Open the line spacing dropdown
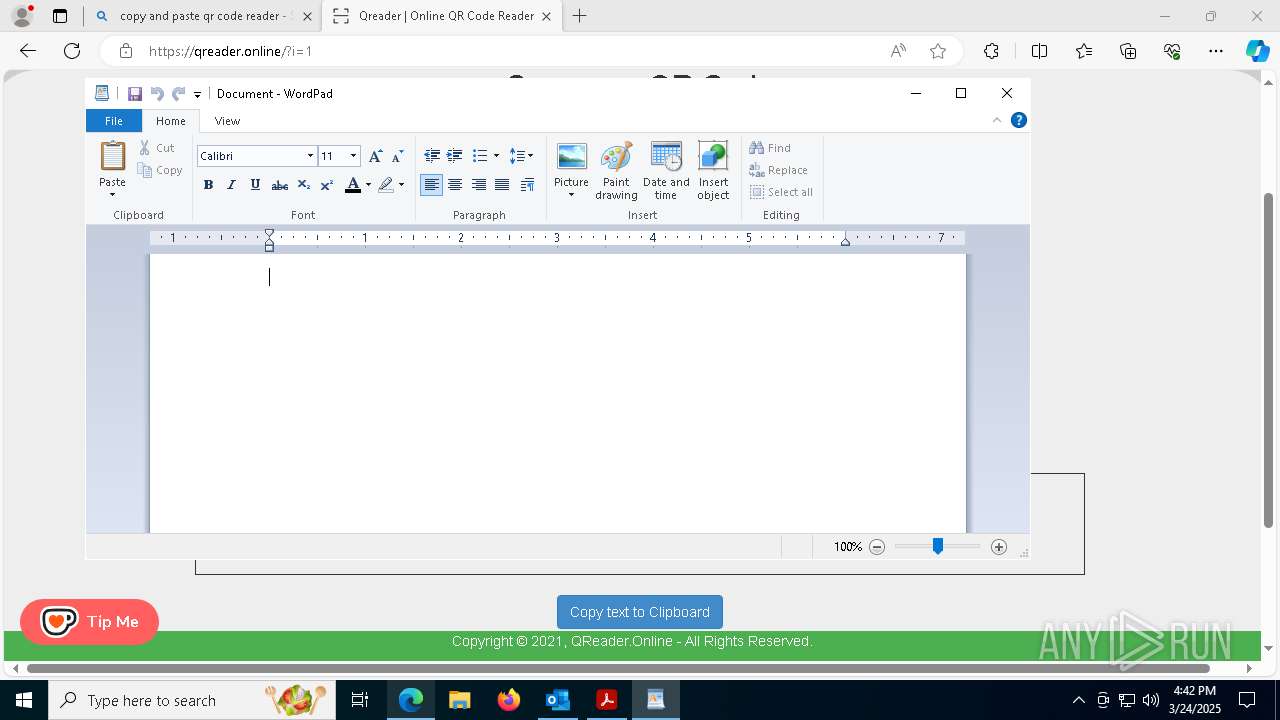This screenshot has height=720, width=1280. pos(521,156)
